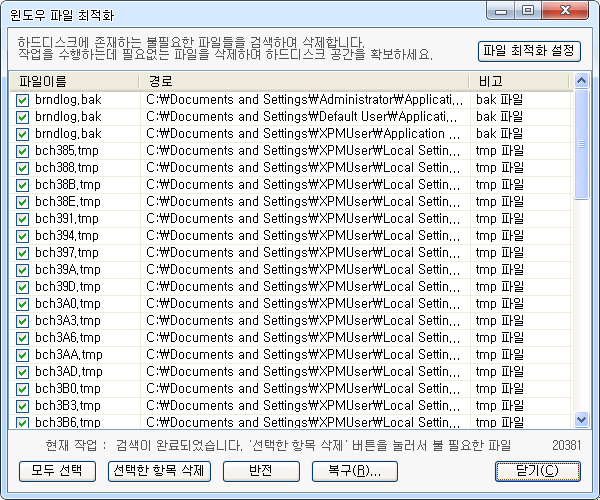
Task: Select the file name bch3B0.tmp
Action: click(68, 389)
